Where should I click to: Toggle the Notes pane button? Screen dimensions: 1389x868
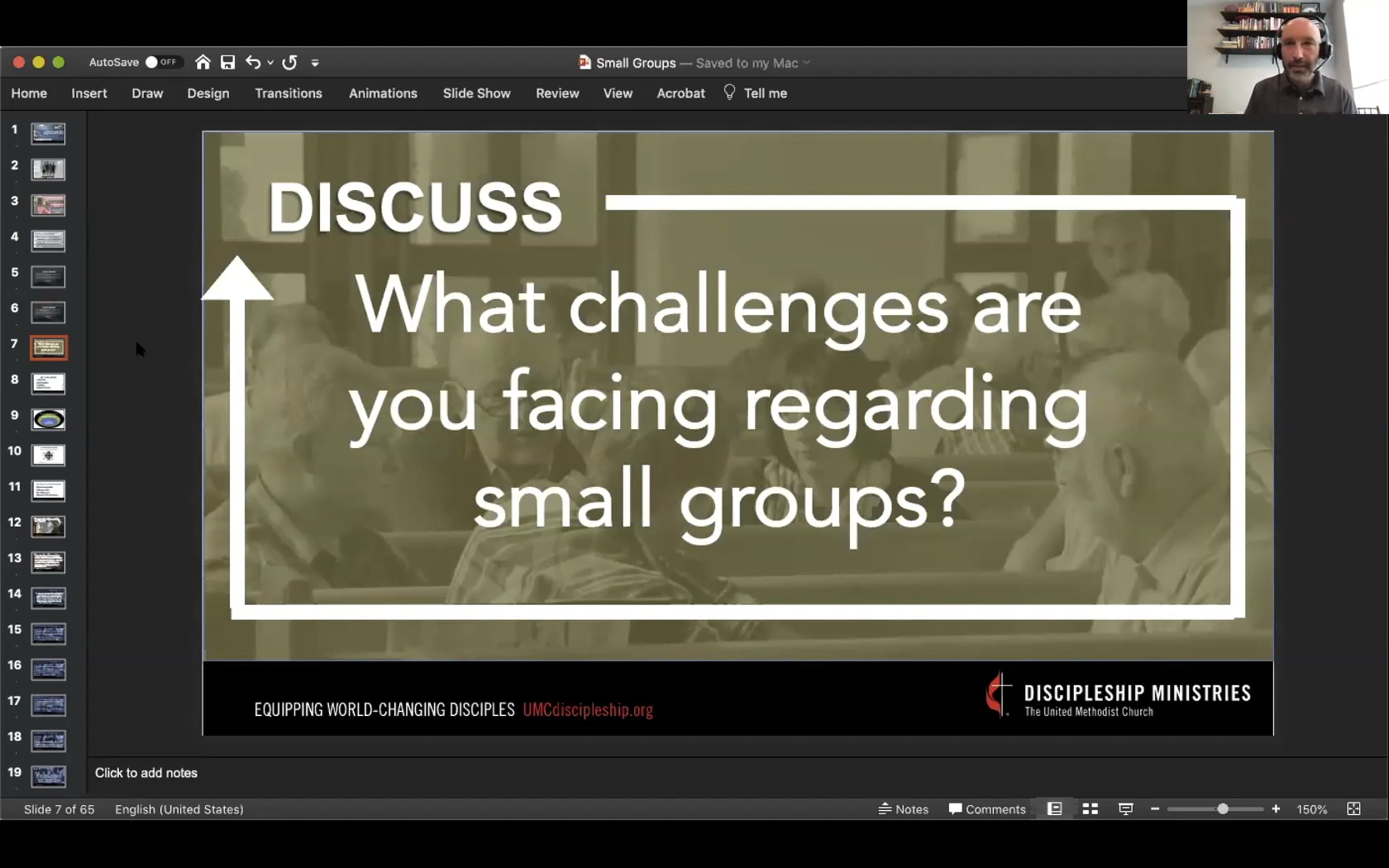[x=903, y=809]
